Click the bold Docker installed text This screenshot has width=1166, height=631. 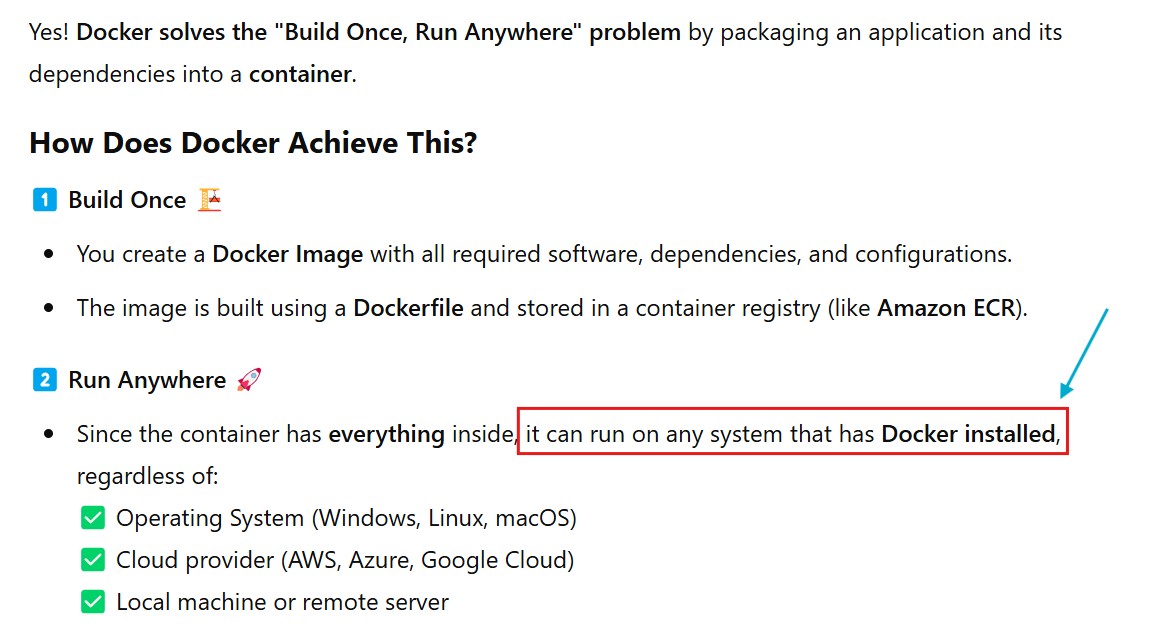pyautogui.click(x=967, y=434)
